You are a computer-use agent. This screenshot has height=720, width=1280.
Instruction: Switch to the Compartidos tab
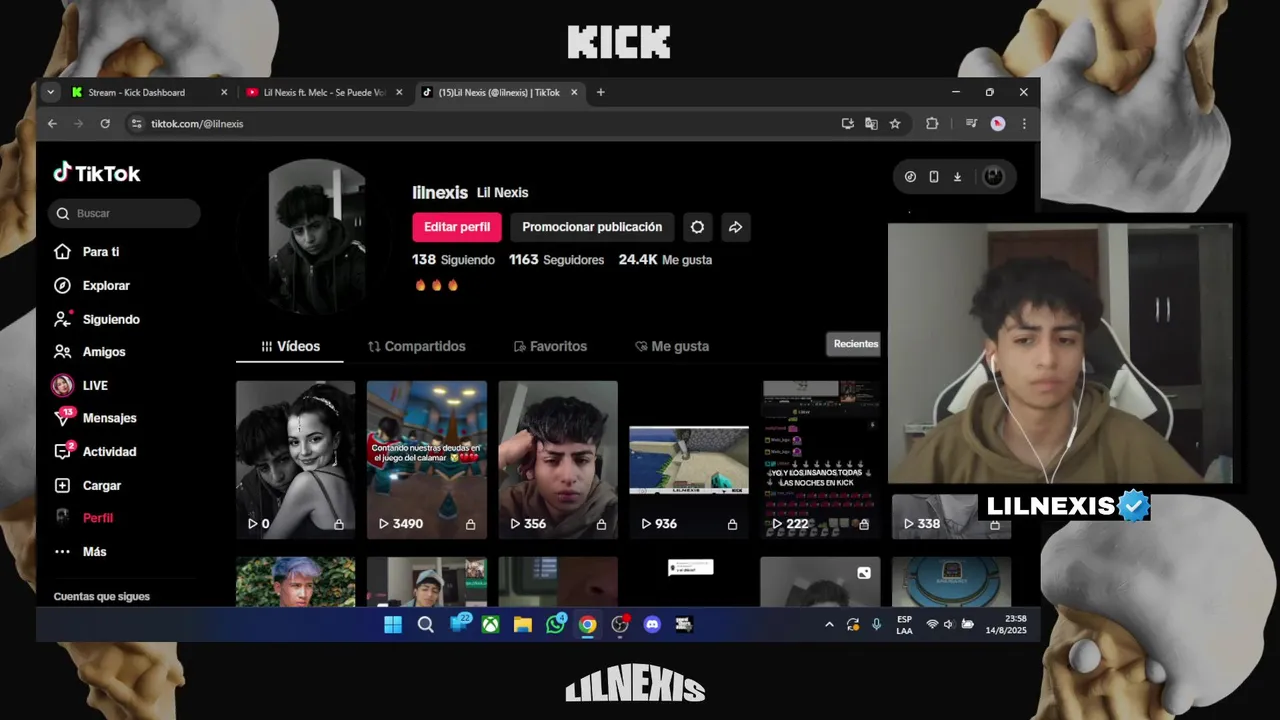(x=417, y=346)
